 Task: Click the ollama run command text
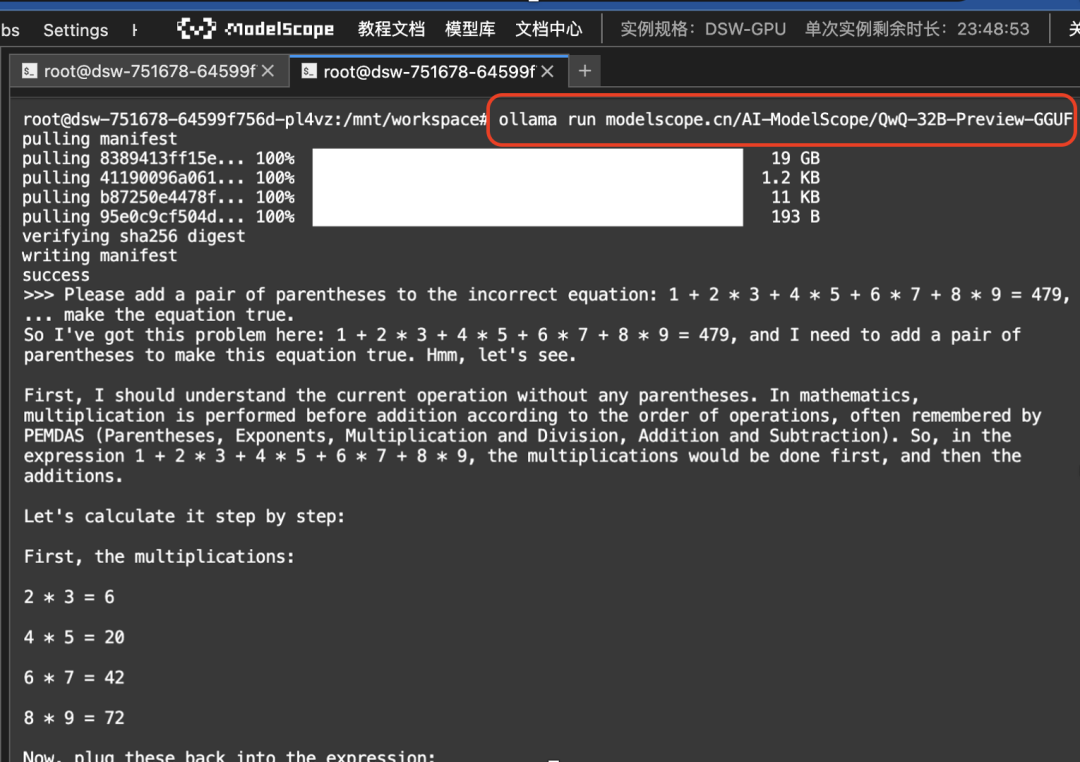(785, 119)
